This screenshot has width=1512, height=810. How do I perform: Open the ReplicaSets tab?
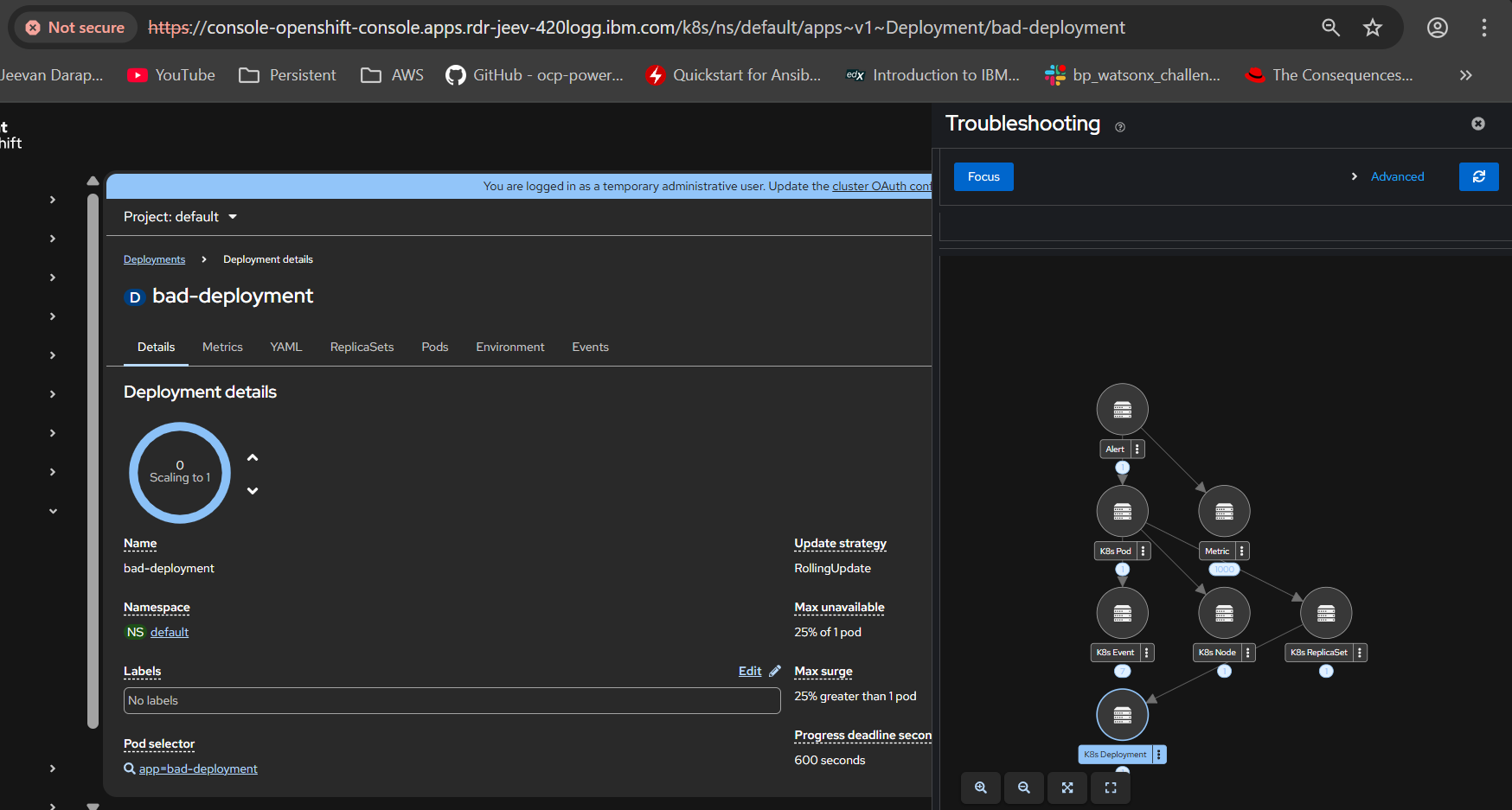pos(362,347)
